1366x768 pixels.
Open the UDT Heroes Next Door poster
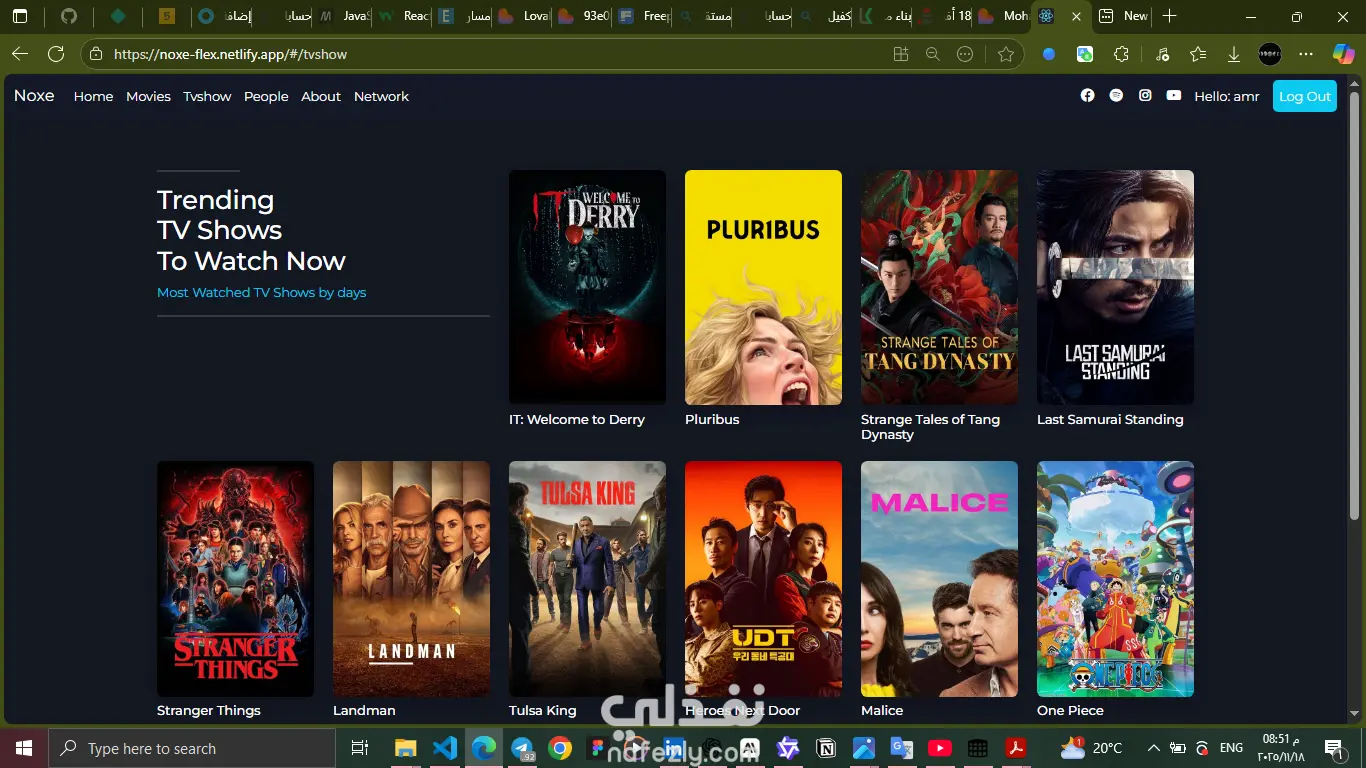tap(763, 579)
